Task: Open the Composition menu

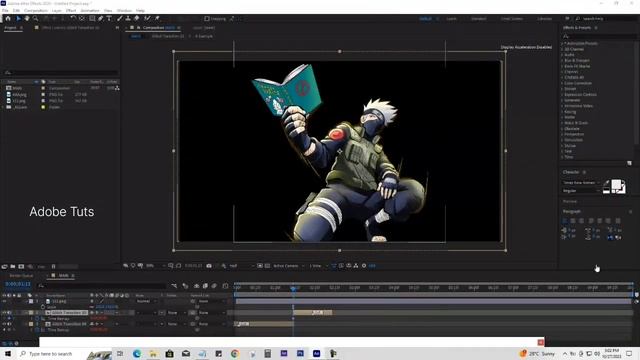Action: [36, 11]
